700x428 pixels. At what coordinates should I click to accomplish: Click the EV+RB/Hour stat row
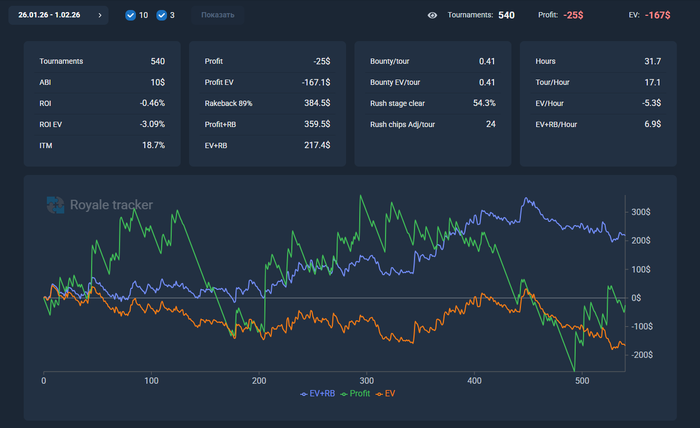598,124
